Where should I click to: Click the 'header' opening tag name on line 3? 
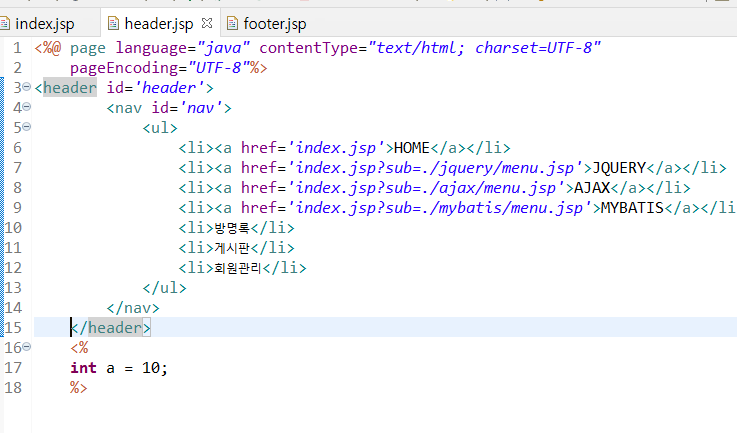(70, 88)
